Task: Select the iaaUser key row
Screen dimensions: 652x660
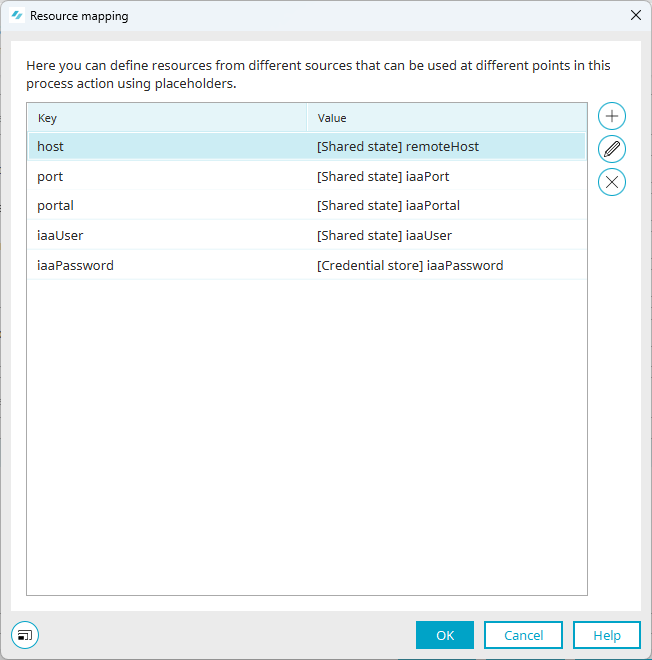Action: point(307,235)
